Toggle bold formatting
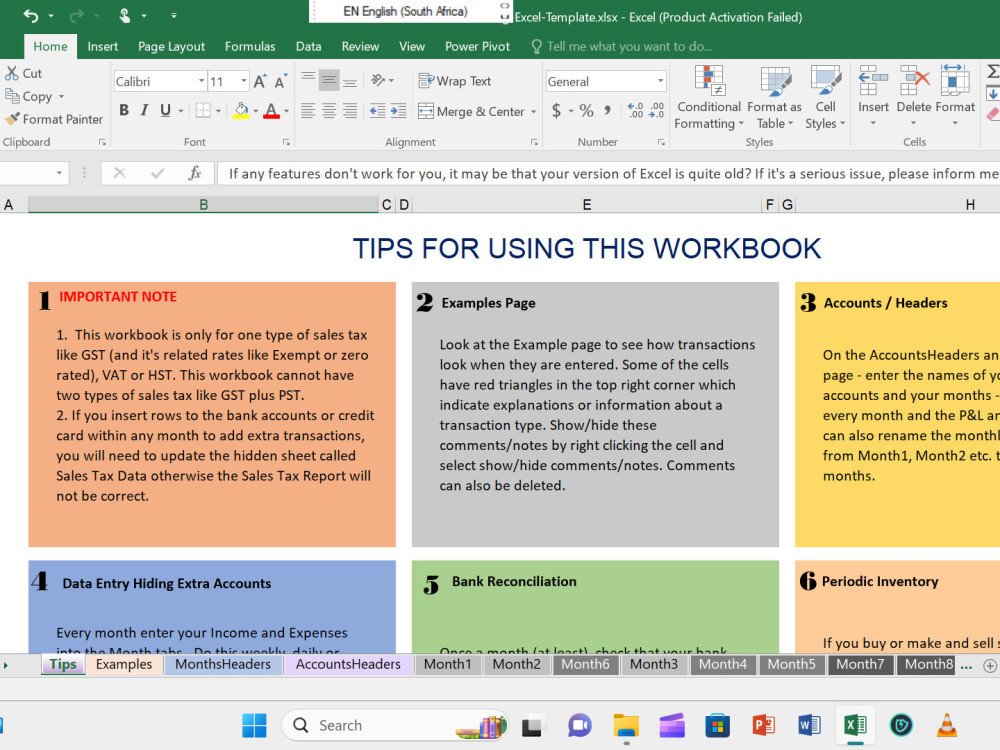This screenshot has width=1000, height=750. (124, 110)
